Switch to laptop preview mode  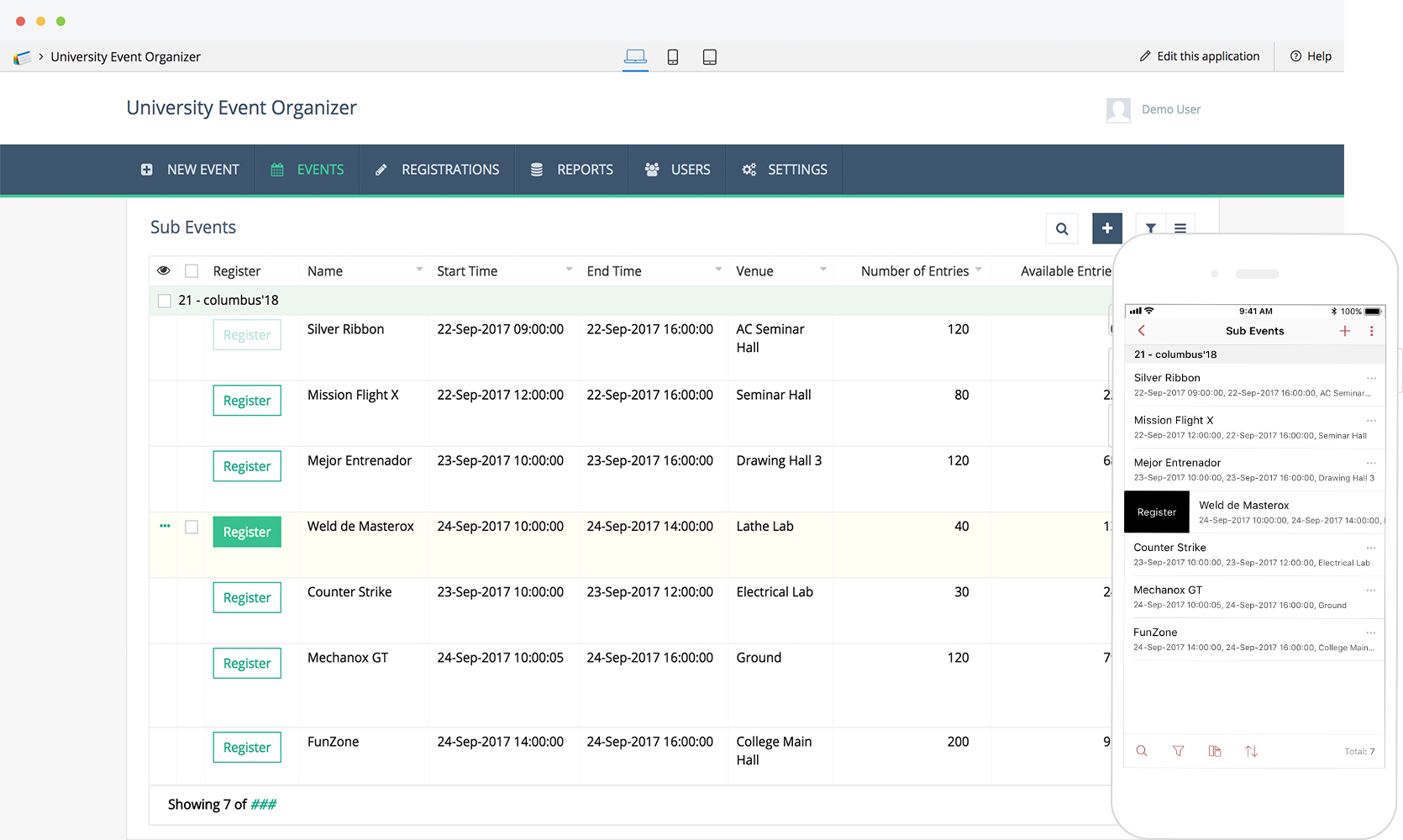635,56
